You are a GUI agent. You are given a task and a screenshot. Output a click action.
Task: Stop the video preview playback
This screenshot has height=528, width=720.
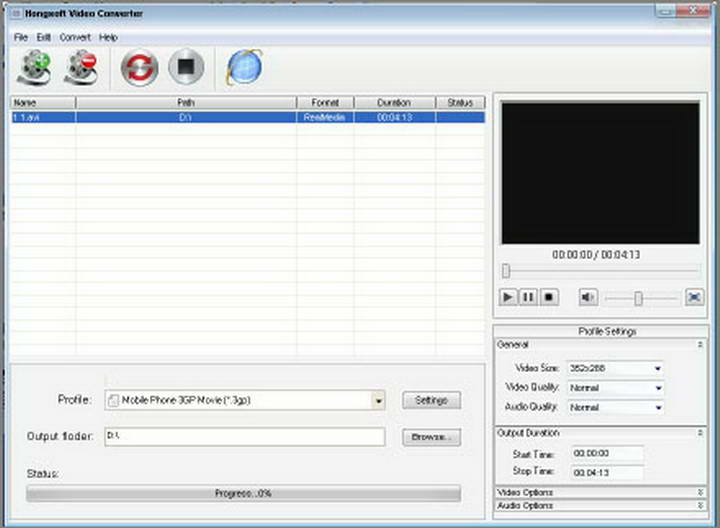click(548, 297)
